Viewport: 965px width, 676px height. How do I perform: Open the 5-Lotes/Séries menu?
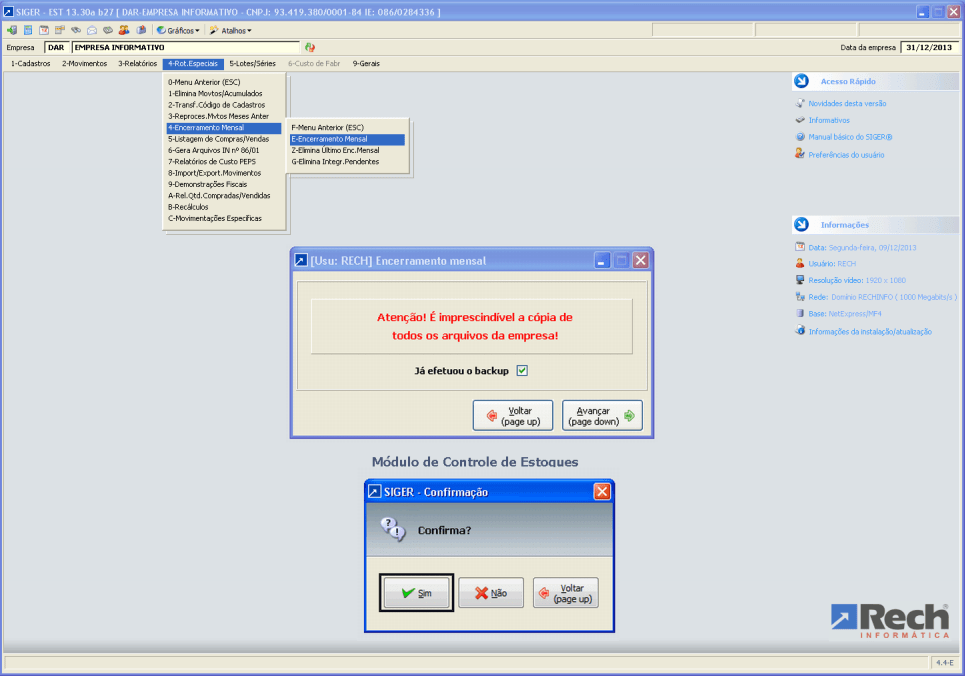tap(252, 63)
